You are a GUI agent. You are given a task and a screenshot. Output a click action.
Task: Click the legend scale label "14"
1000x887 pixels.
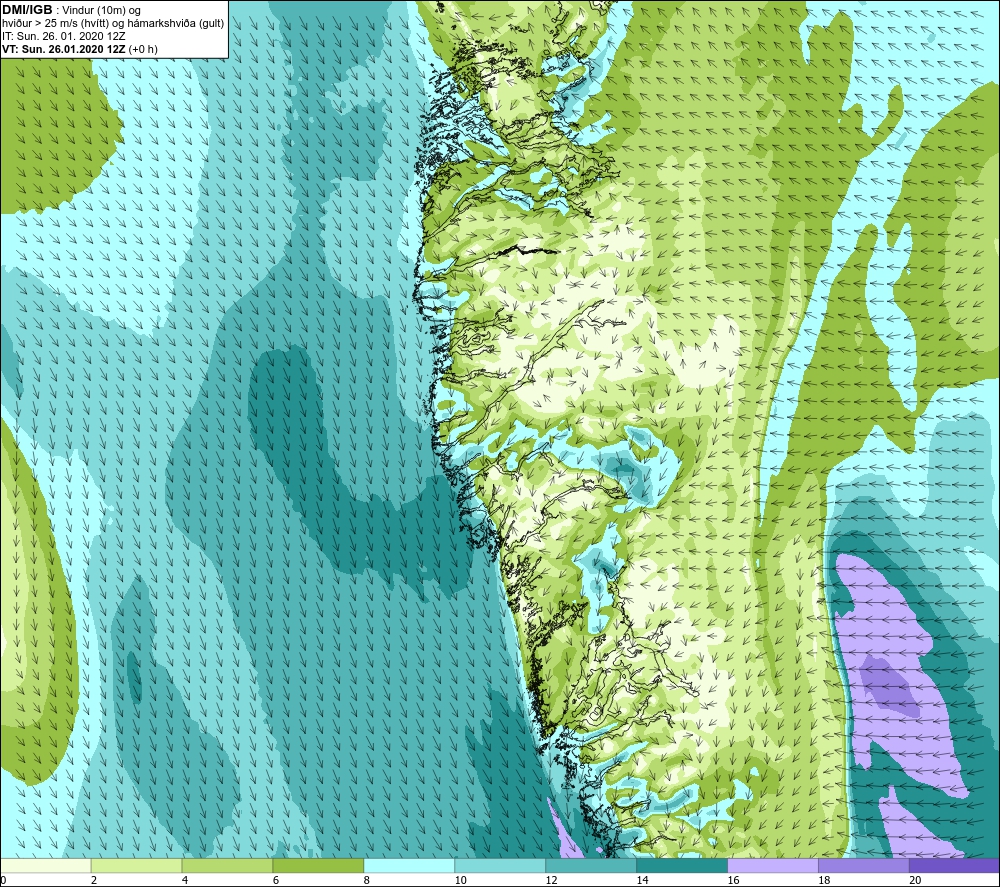[642, 881]
